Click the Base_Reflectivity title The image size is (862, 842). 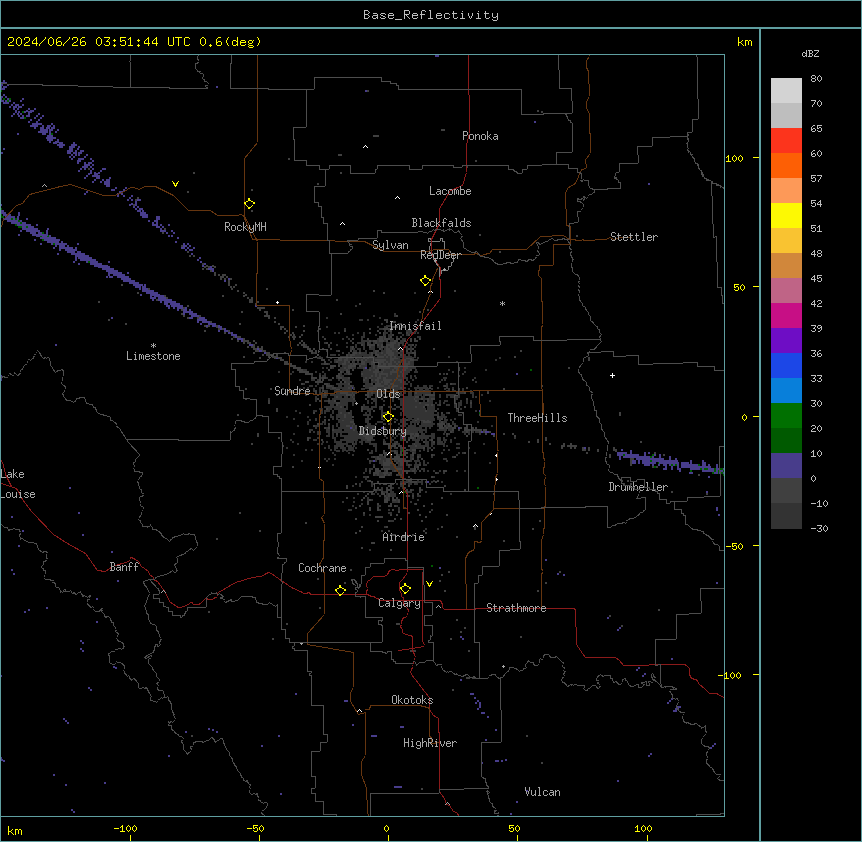pos(431,15)
